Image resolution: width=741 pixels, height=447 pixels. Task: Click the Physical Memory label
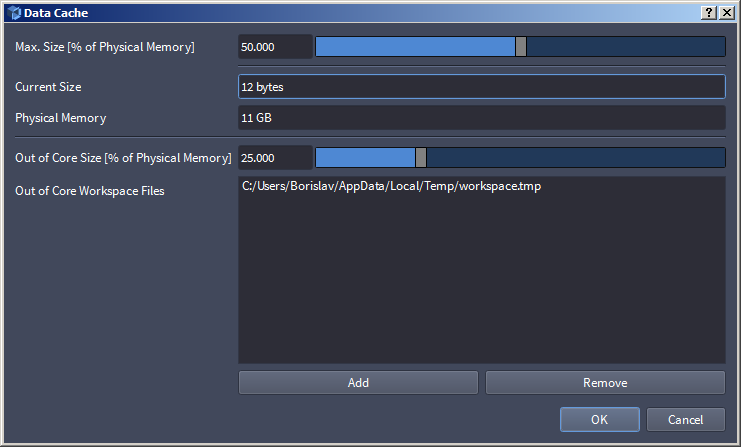tap(60, 118)
